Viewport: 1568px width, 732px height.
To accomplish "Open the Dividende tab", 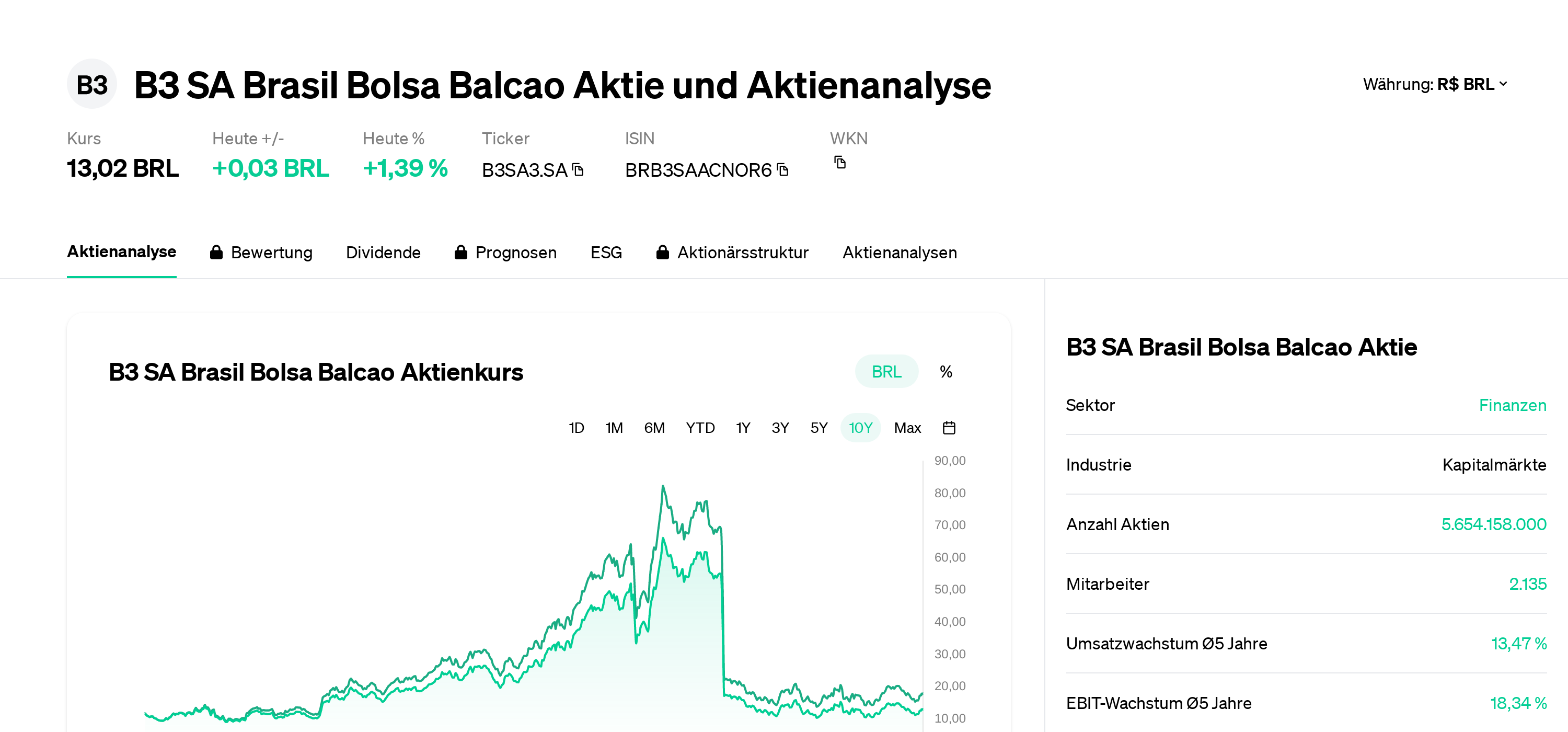I will point(383,253).
